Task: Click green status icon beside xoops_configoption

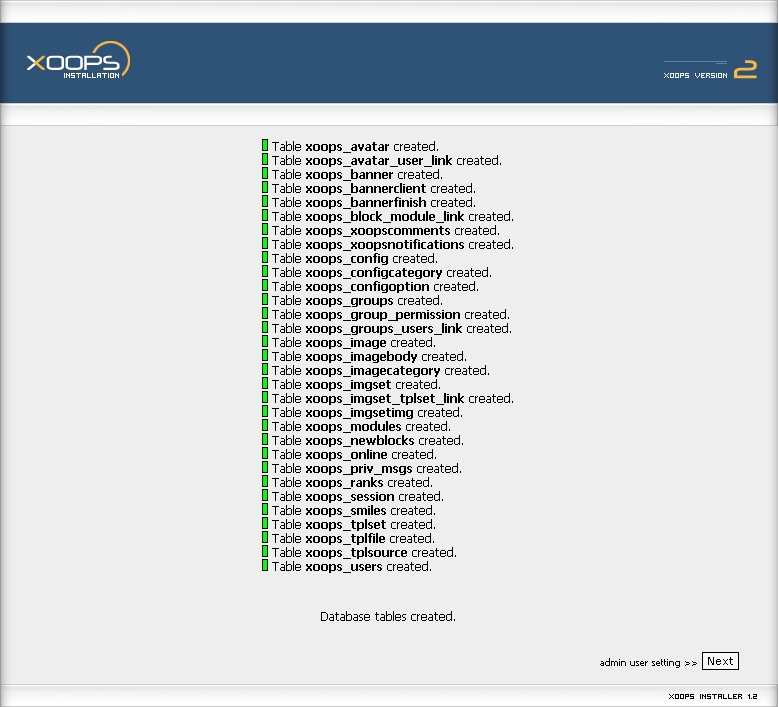Action: (x=265, y=285)
